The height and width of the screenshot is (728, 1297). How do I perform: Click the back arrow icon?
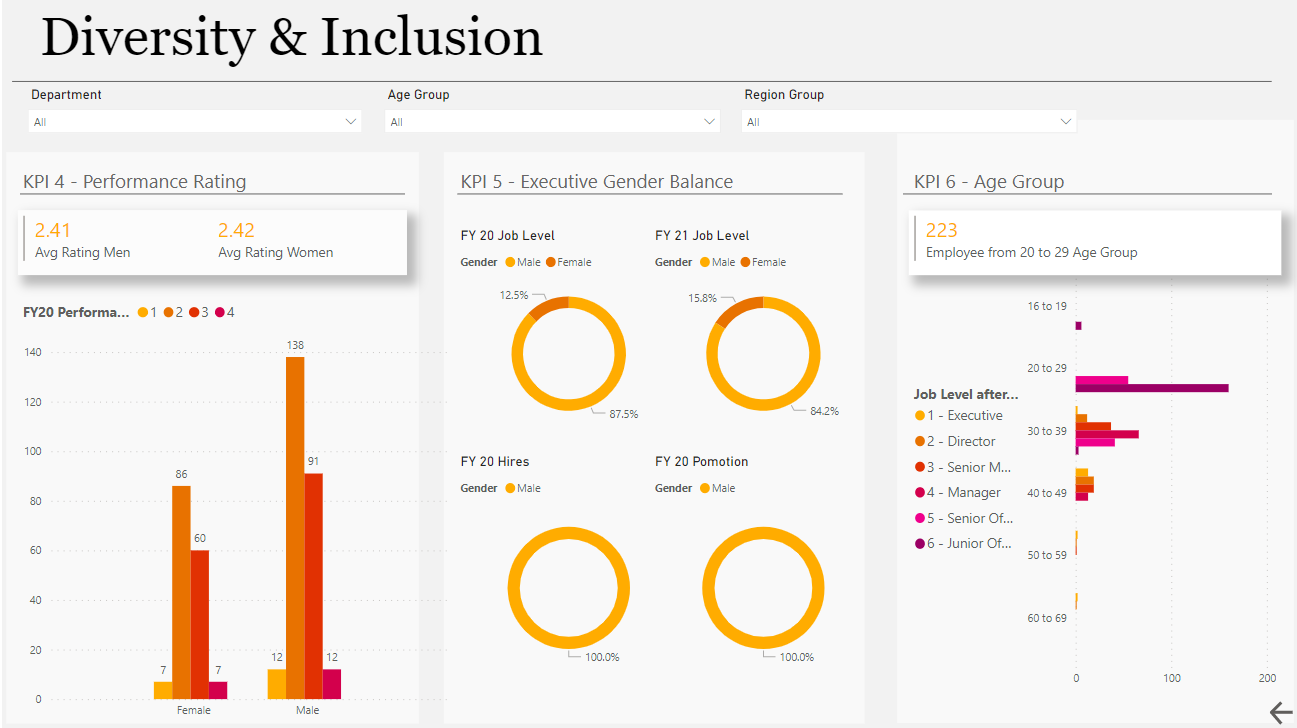pyautogui.click(x=1280, y=712)
